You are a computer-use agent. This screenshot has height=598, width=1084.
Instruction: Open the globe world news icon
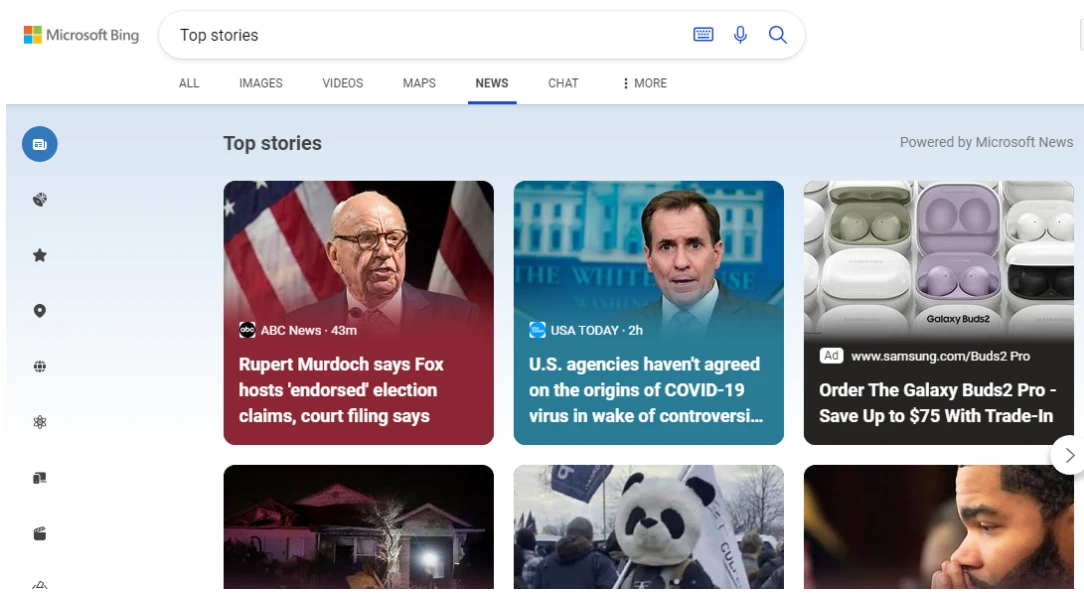40,367
